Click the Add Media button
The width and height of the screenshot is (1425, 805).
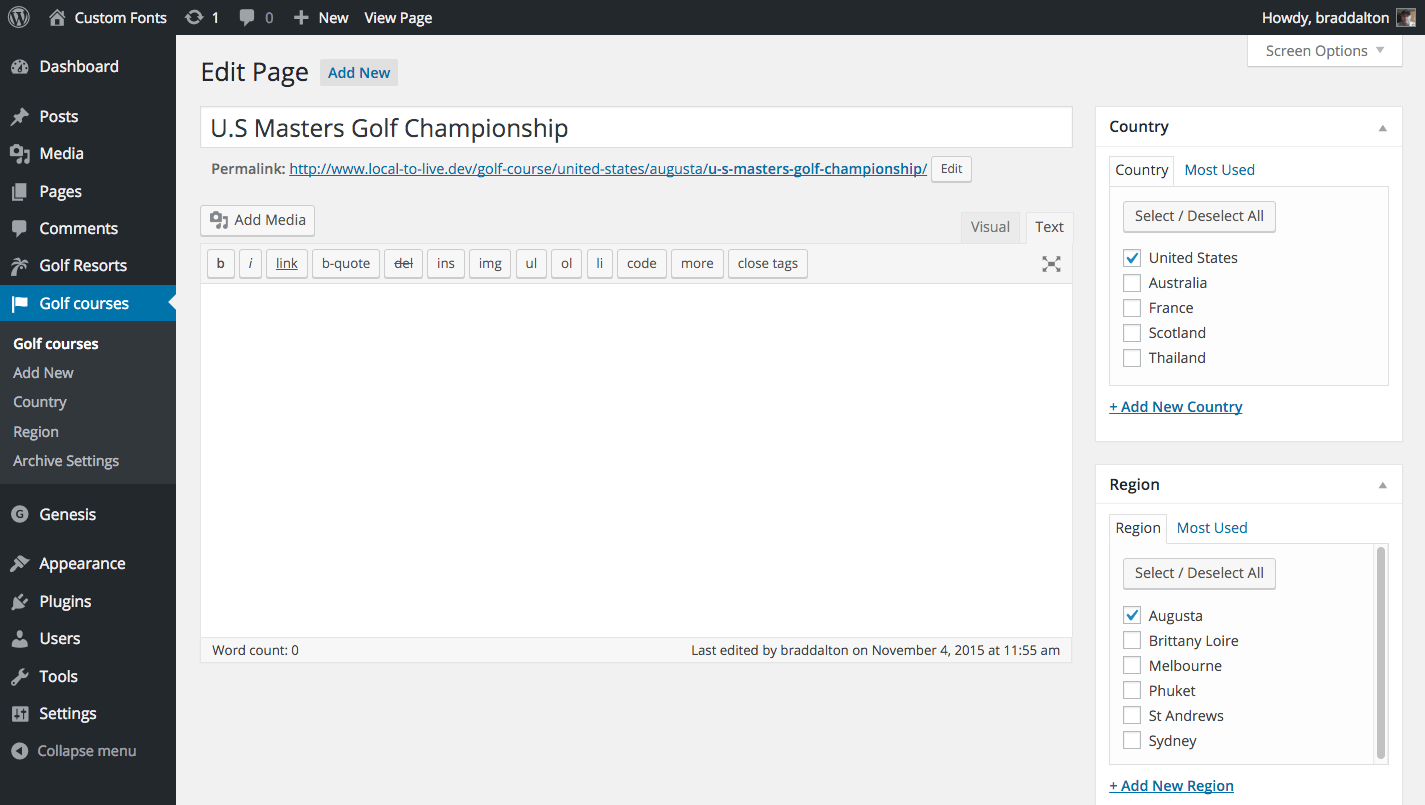point(258,220)
